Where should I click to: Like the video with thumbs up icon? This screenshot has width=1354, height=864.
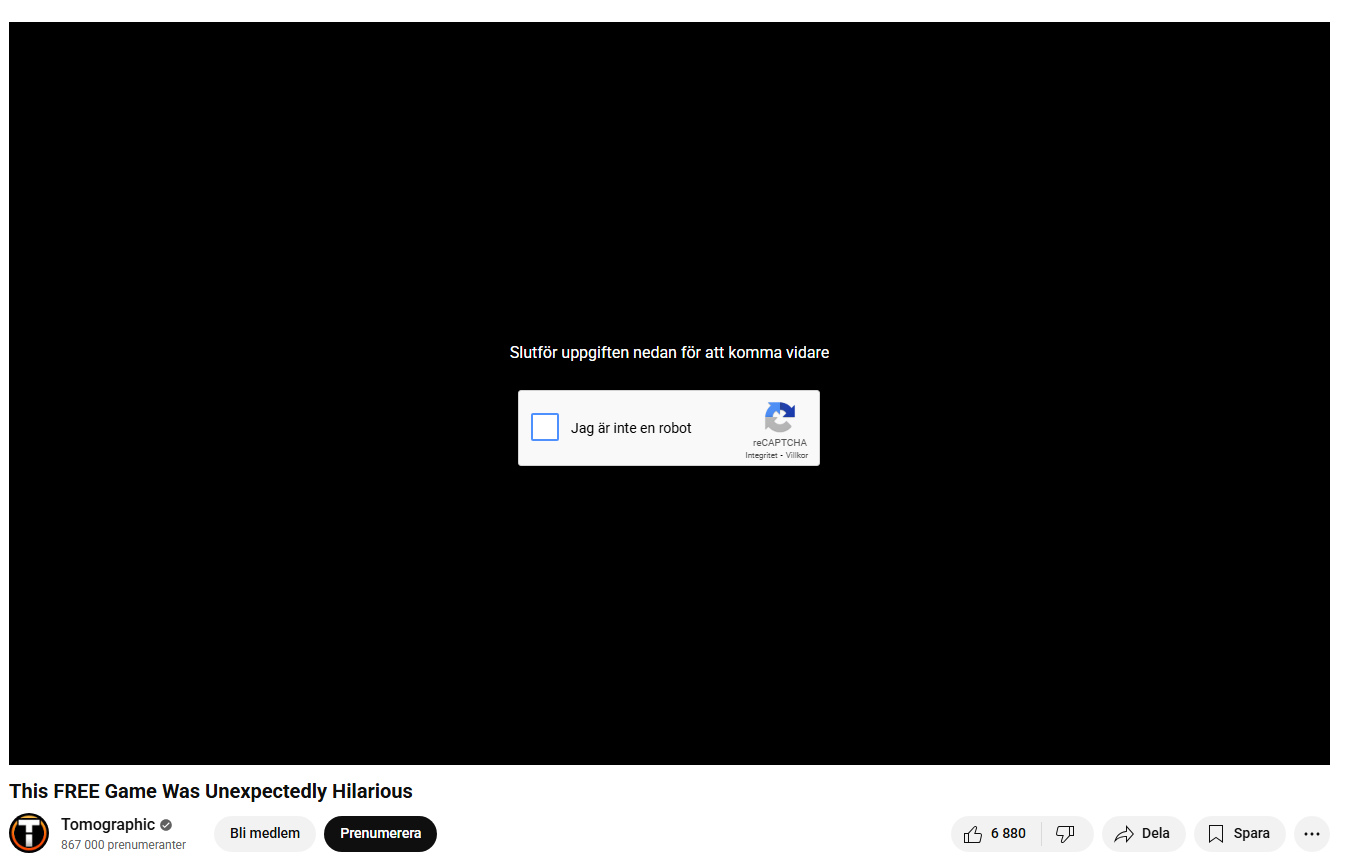[x=973, y=834]
